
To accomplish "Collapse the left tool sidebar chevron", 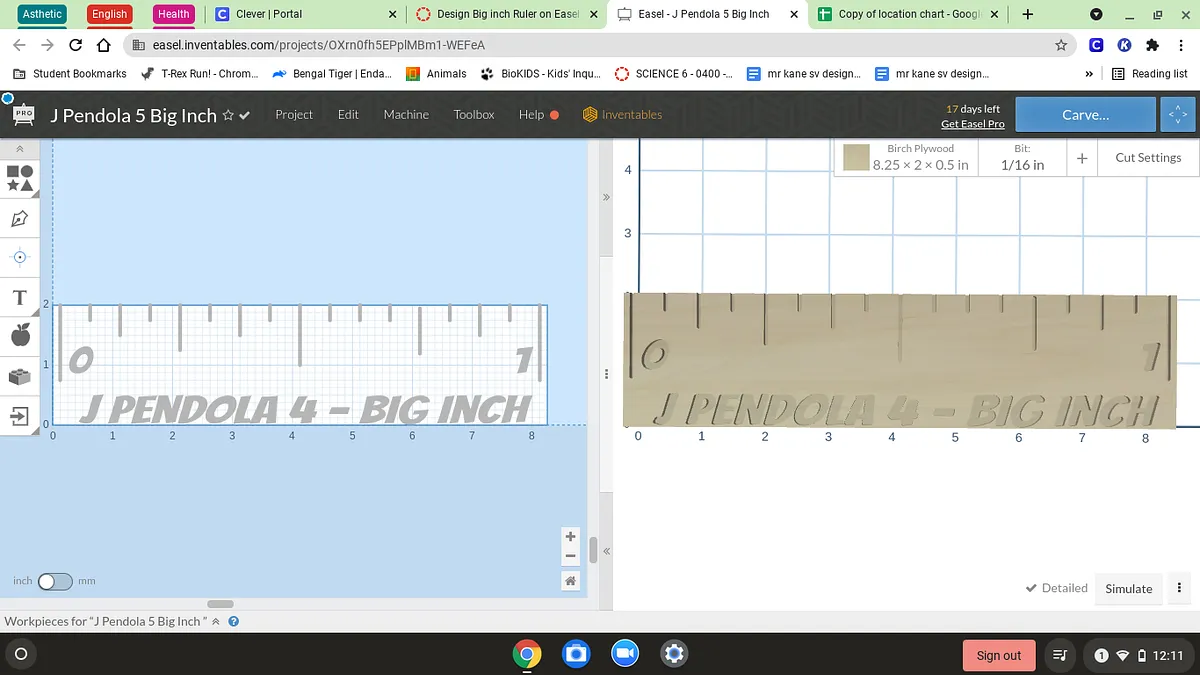I will [x=20, y=148].
